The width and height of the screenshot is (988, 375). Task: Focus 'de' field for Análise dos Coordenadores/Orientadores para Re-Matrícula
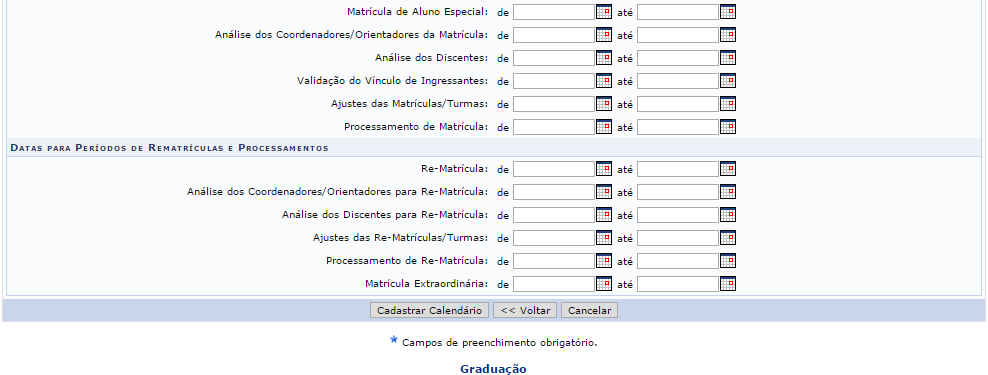[x=554, y=192]
